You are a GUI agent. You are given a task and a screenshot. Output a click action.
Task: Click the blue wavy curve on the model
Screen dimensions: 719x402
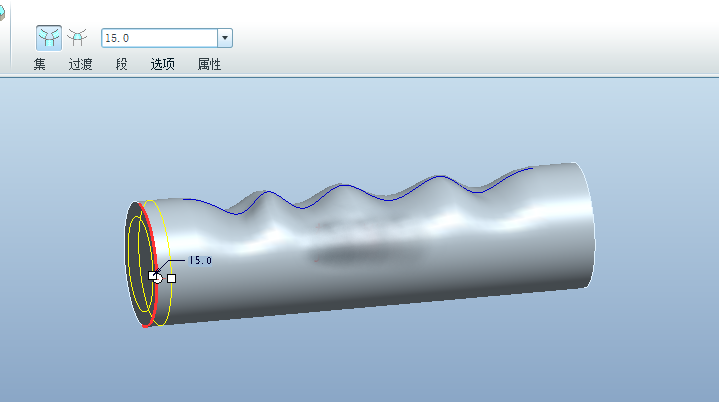coord(344,186)
